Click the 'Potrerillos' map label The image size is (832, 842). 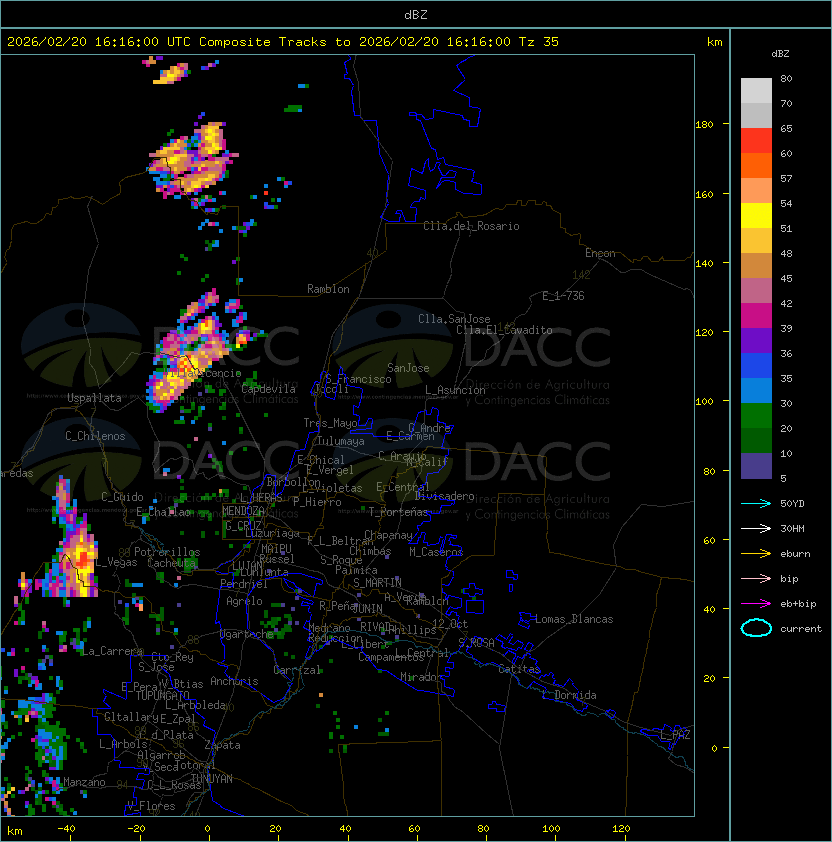pos(167,552)
